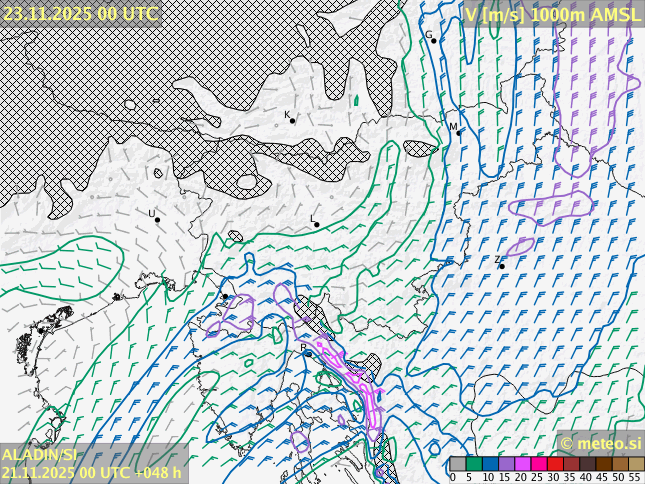
Task: Click the meteo.si copyright link
Action: pos(600,443)
